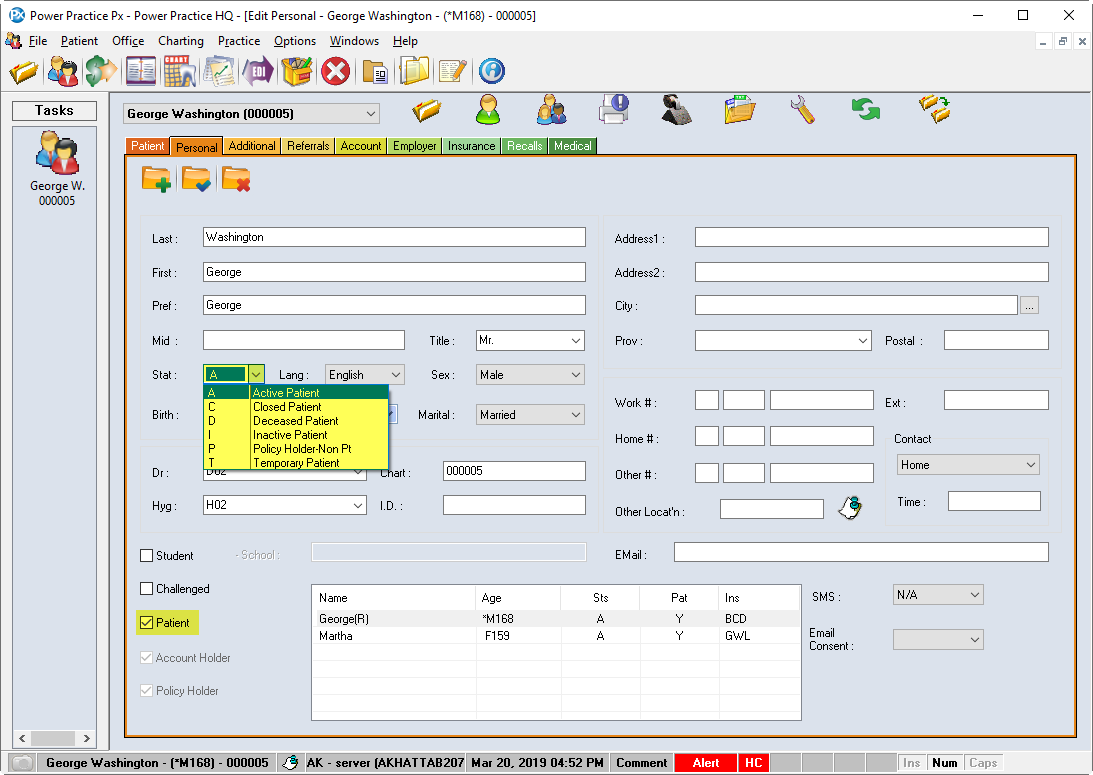Click the red Alert status indicator

pyautogui.click(x=705, y=763)
